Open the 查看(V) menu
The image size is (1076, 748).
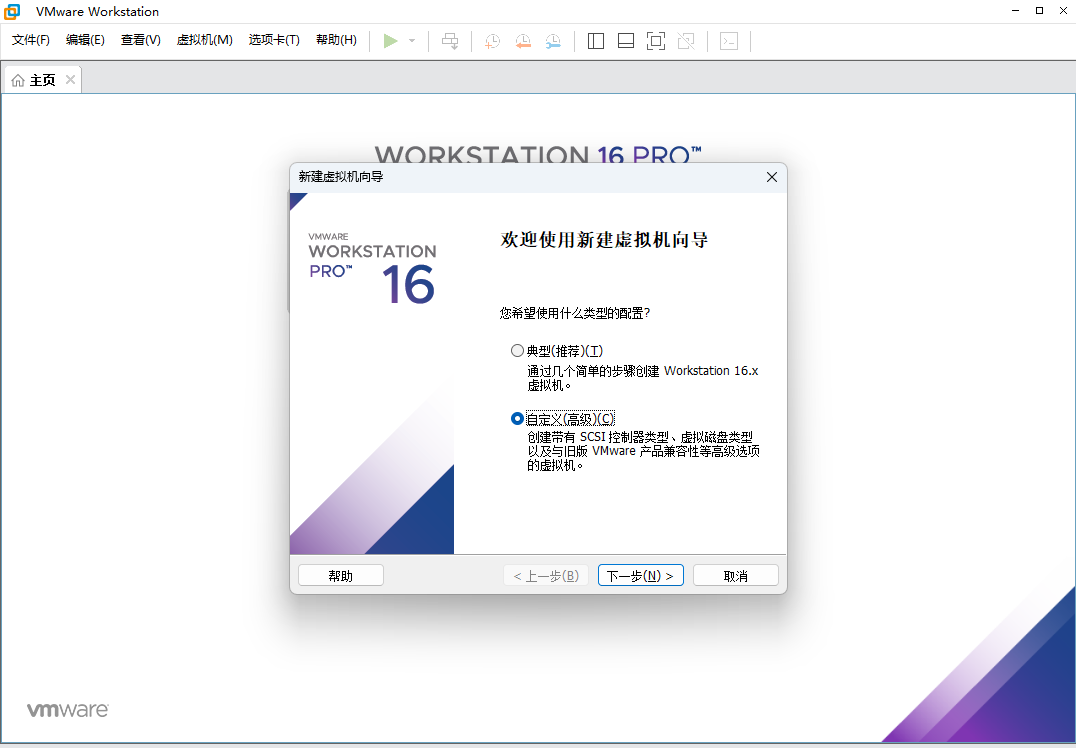pos(141,40)
